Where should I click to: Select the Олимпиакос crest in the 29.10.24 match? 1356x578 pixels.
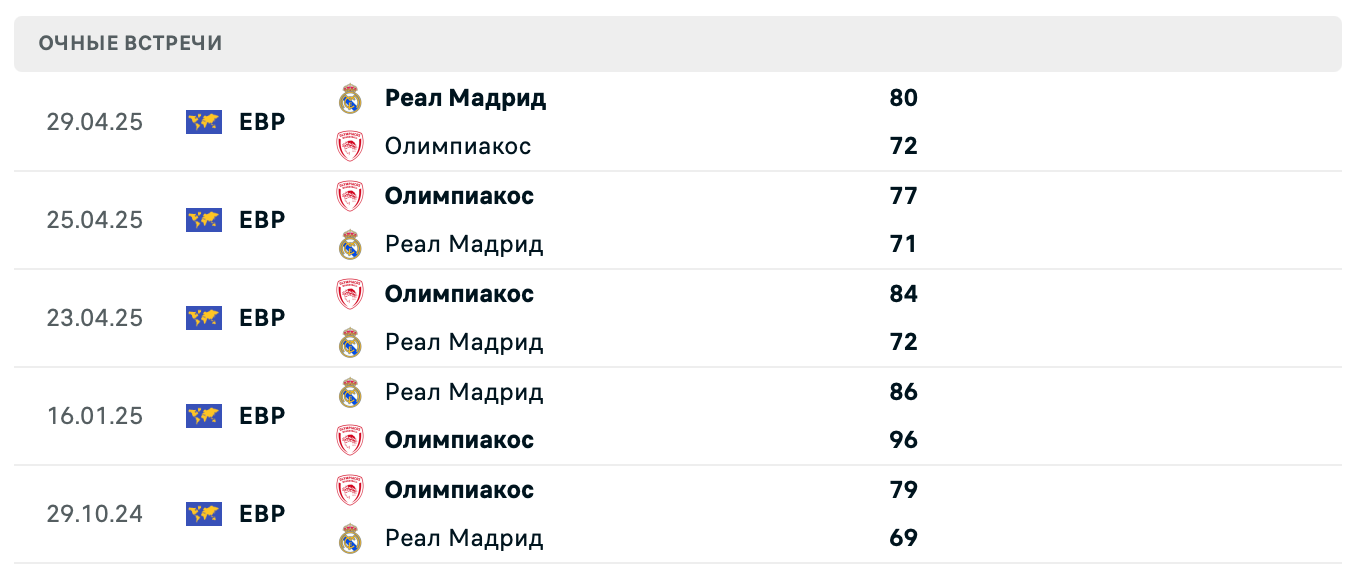(x=352, y=490)
